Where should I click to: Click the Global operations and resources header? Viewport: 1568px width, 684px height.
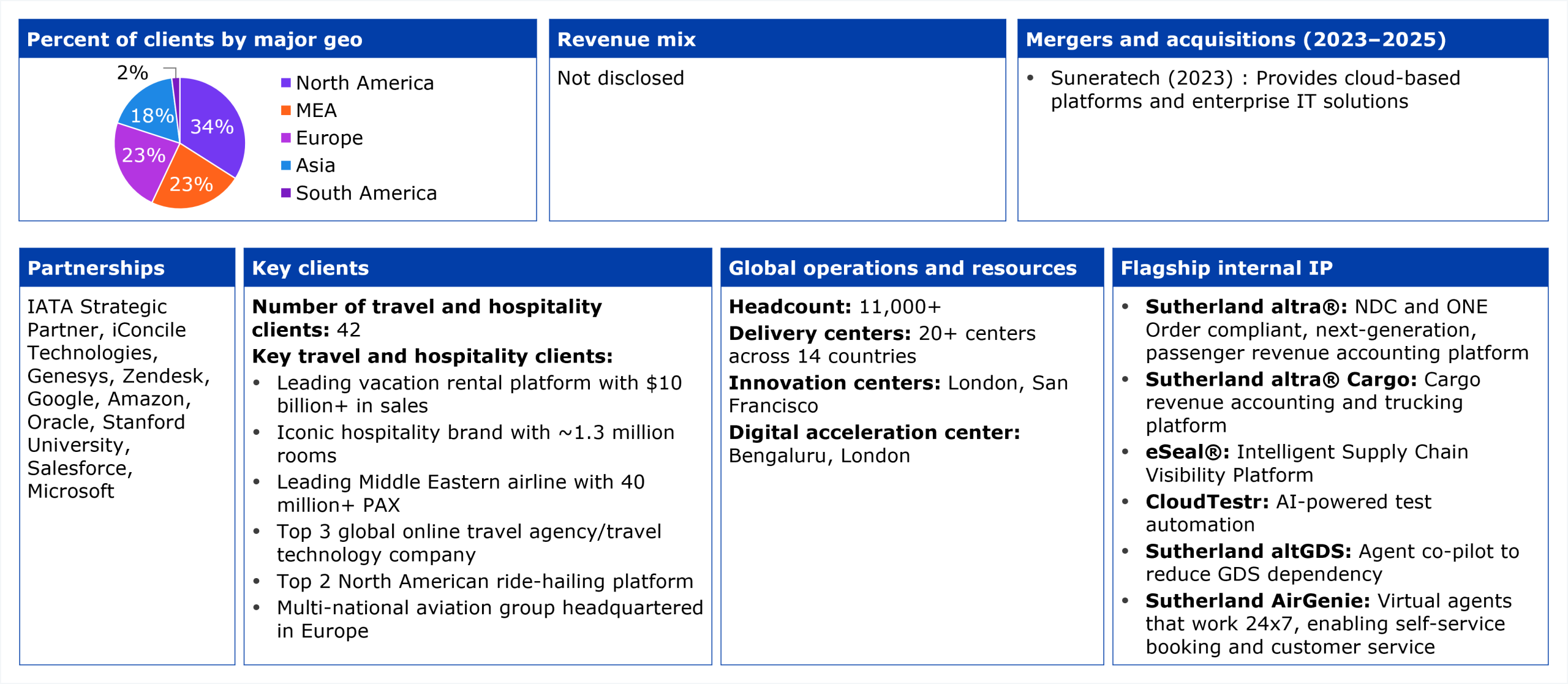[x=902, y=268]
